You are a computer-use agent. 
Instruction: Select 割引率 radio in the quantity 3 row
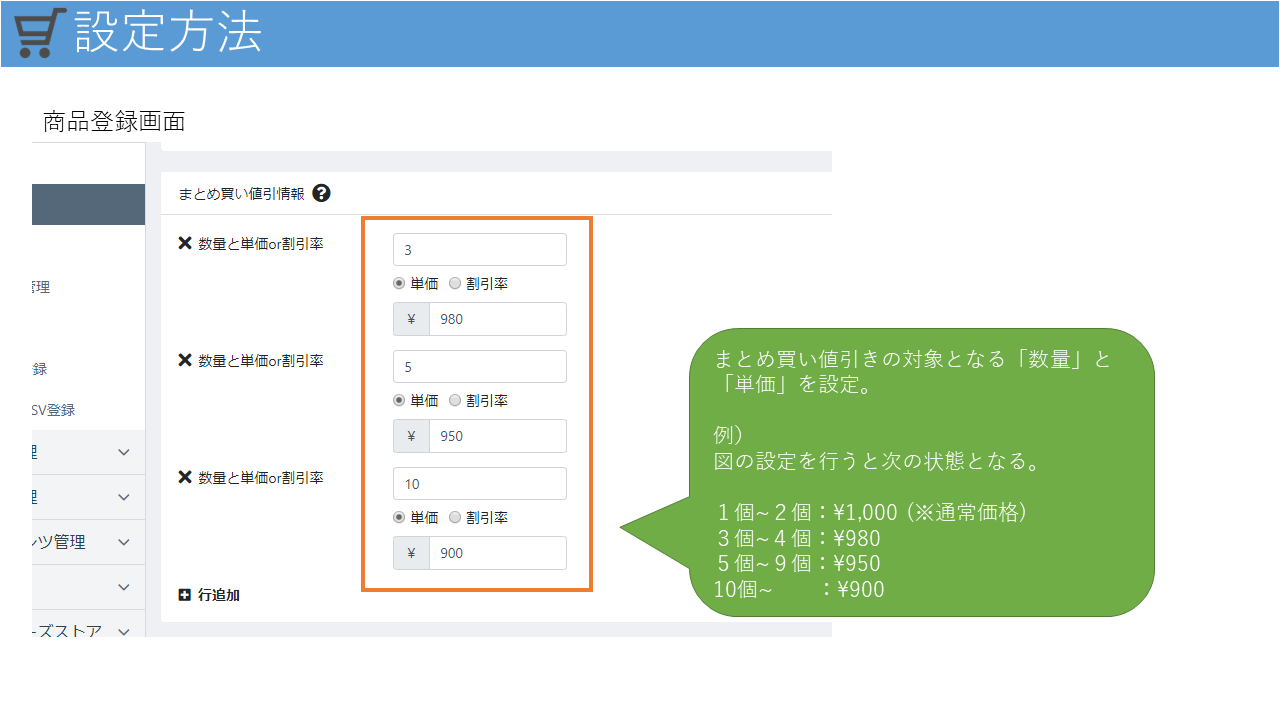455,284
